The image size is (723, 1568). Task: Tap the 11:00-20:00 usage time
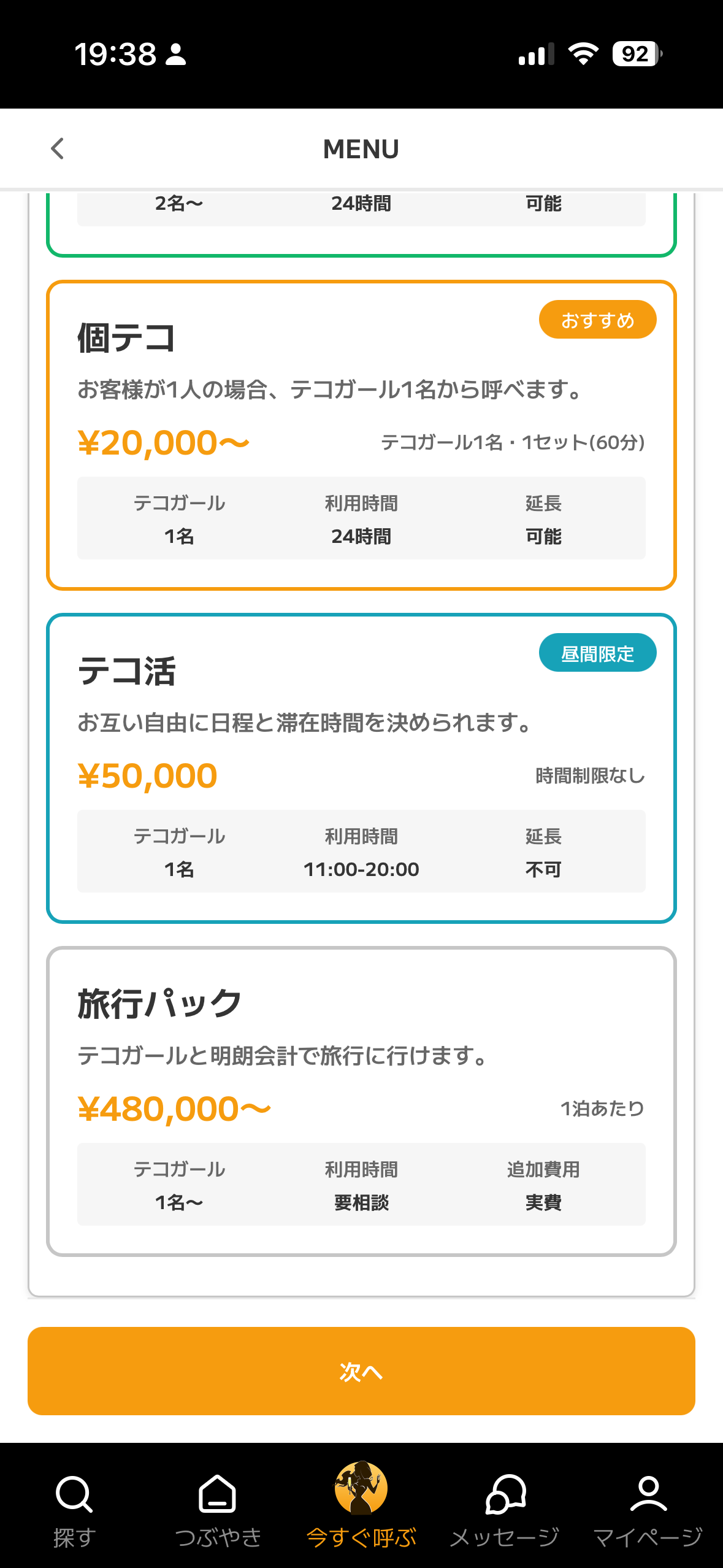click(361, 869)
